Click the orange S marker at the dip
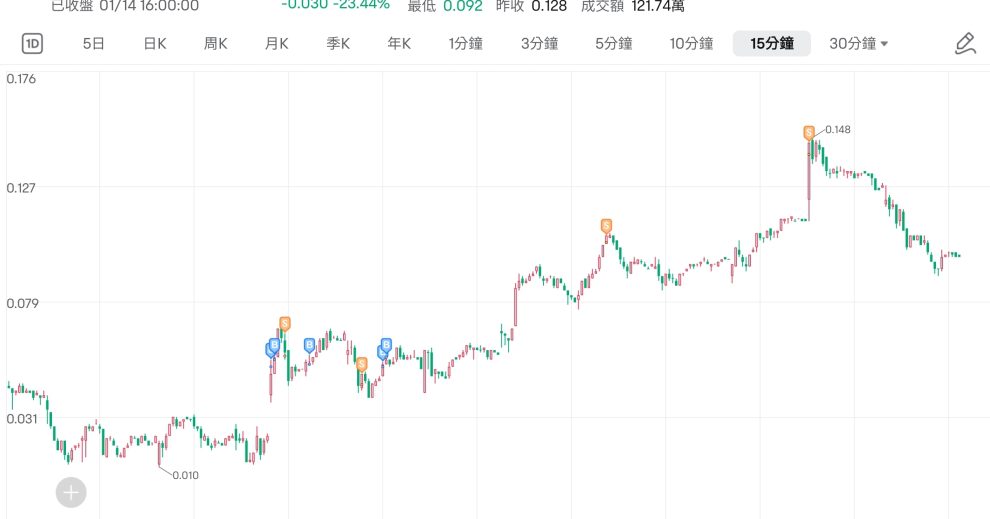The height and width of the screenshot is (519, 990). click(362, 365)
